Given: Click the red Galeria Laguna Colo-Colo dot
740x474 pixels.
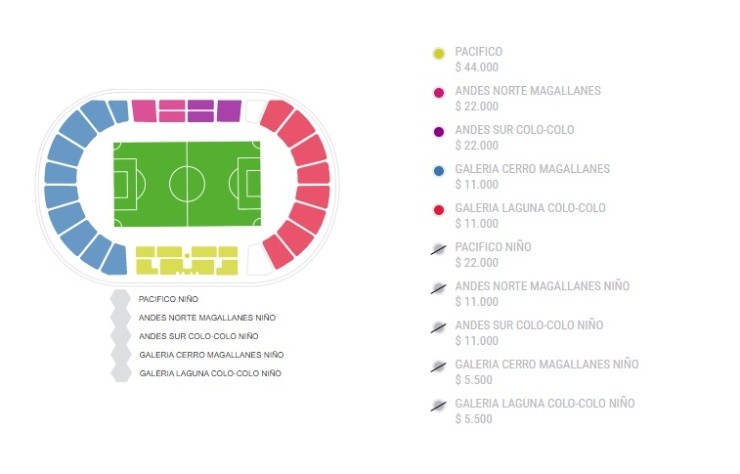Looking at the screenshot, I should point(438,209).
